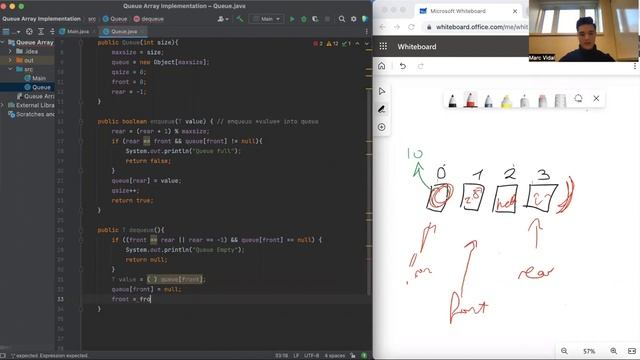The width and height of the screenshot is (640, 360).
Task: Select the yellow highlighter
Action: tap(506, 100)
